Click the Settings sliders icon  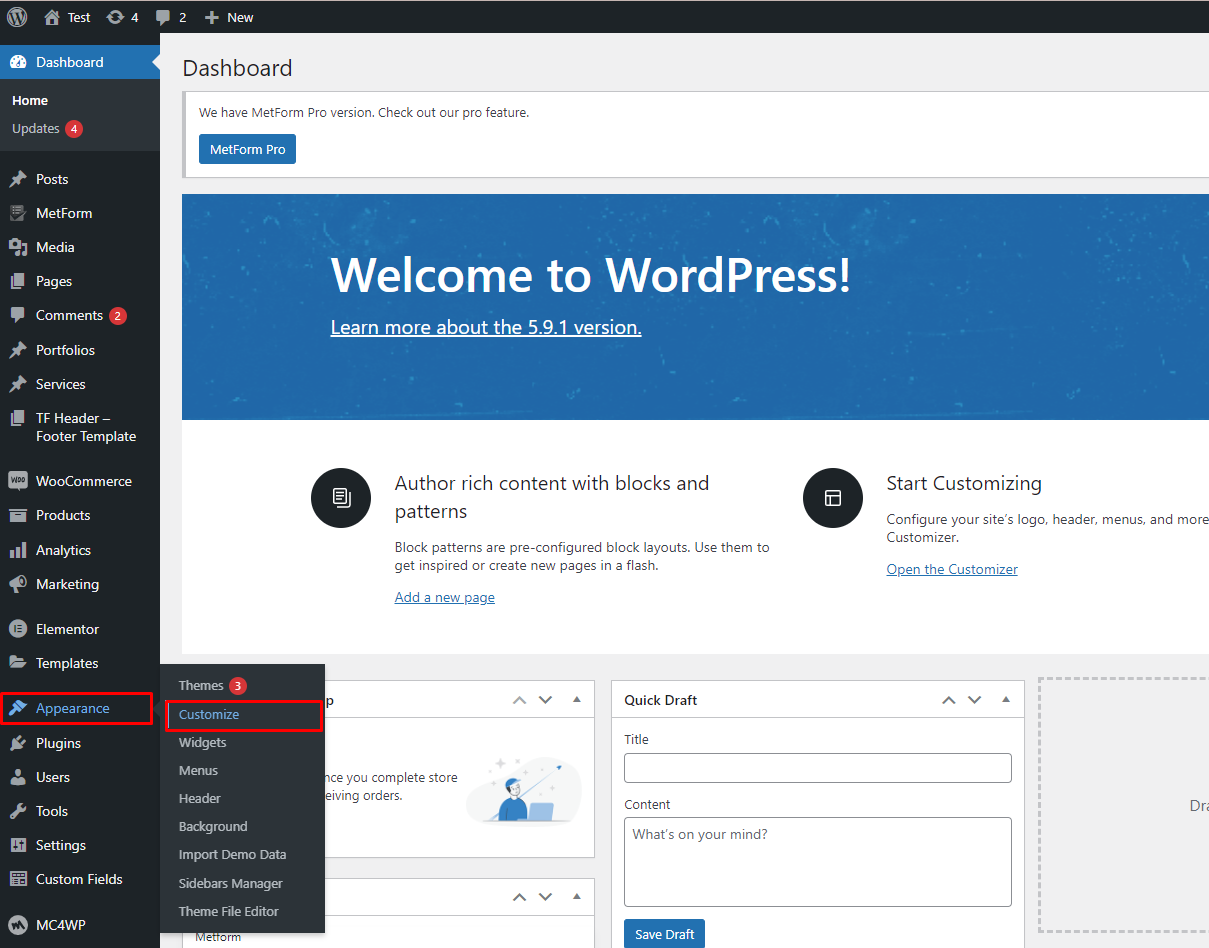pyautogui.click(x=18, y=845)
